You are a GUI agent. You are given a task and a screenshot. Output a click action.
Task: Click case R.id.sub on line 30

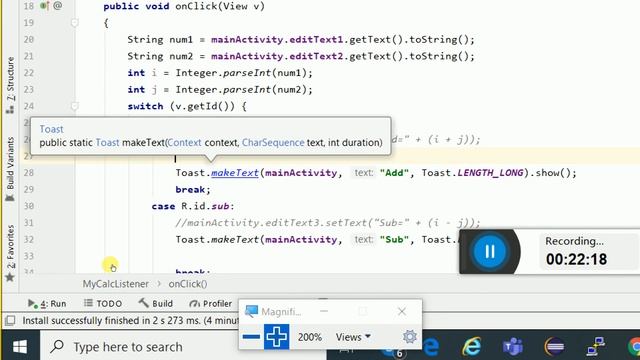(193, 206)
